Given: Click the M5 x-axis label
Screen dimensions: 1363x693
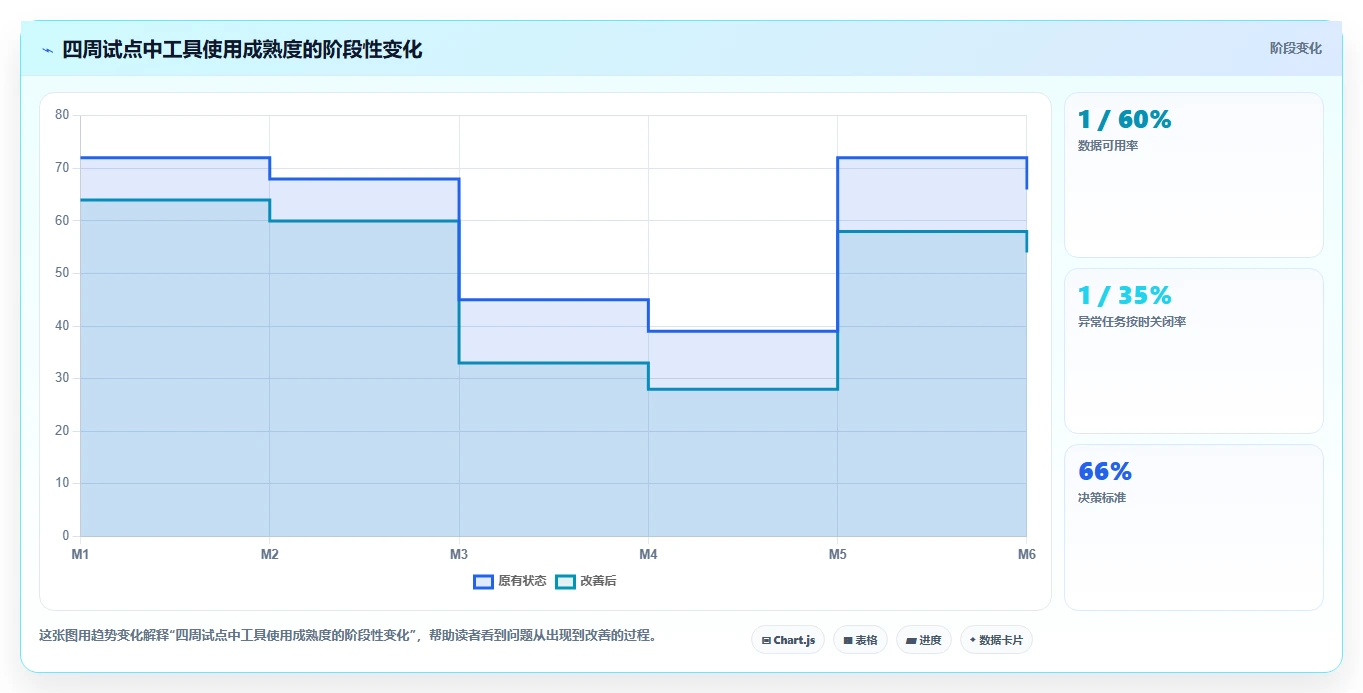Looking at the screenshot, I should point(837,554).
